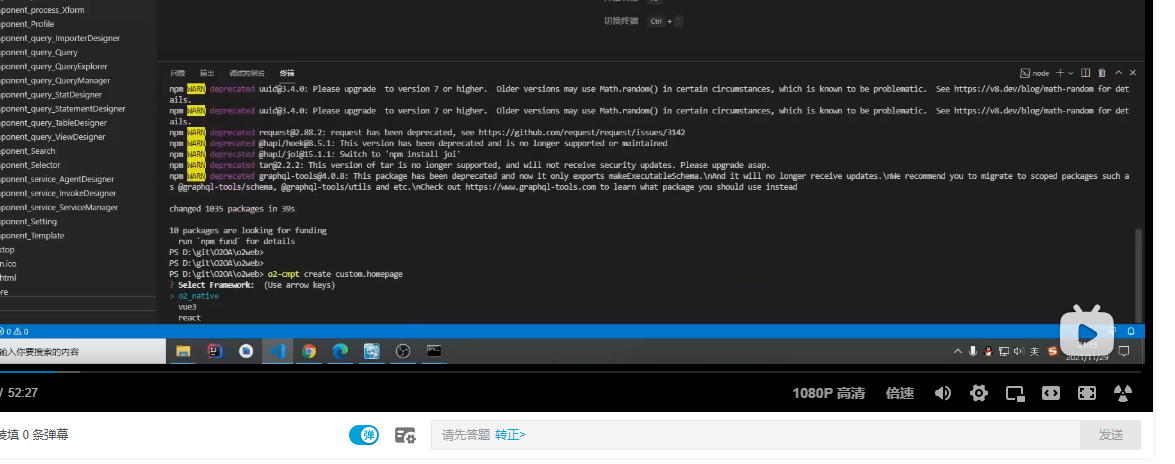The height and width of the screenshot is (464, 1175).
Task: Follow the 转正> link in the danmaku box
Action: (510, 435)
